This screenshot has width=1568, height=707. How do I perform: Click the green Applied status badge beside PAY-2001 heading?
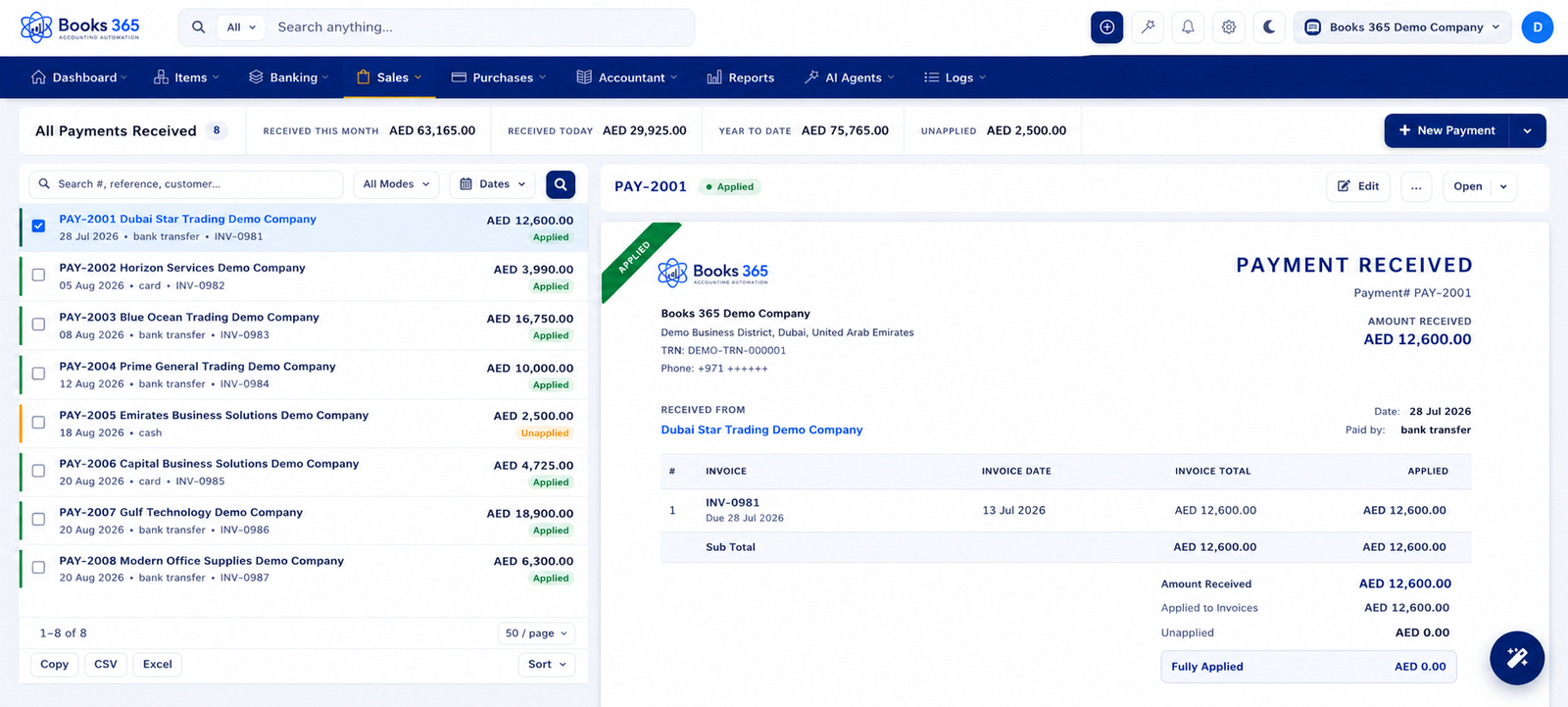(x=730, y=186)
